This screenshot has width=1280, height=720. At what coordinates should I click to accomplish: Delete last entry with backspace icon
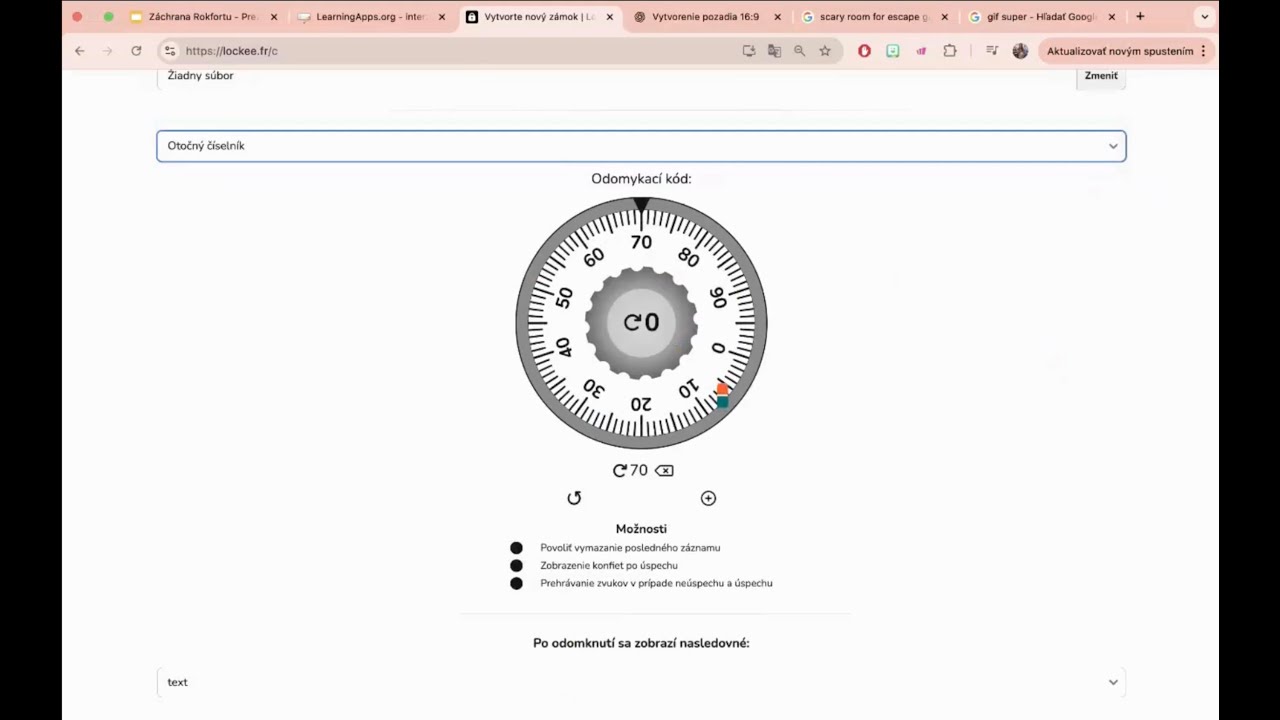[664, 470]
